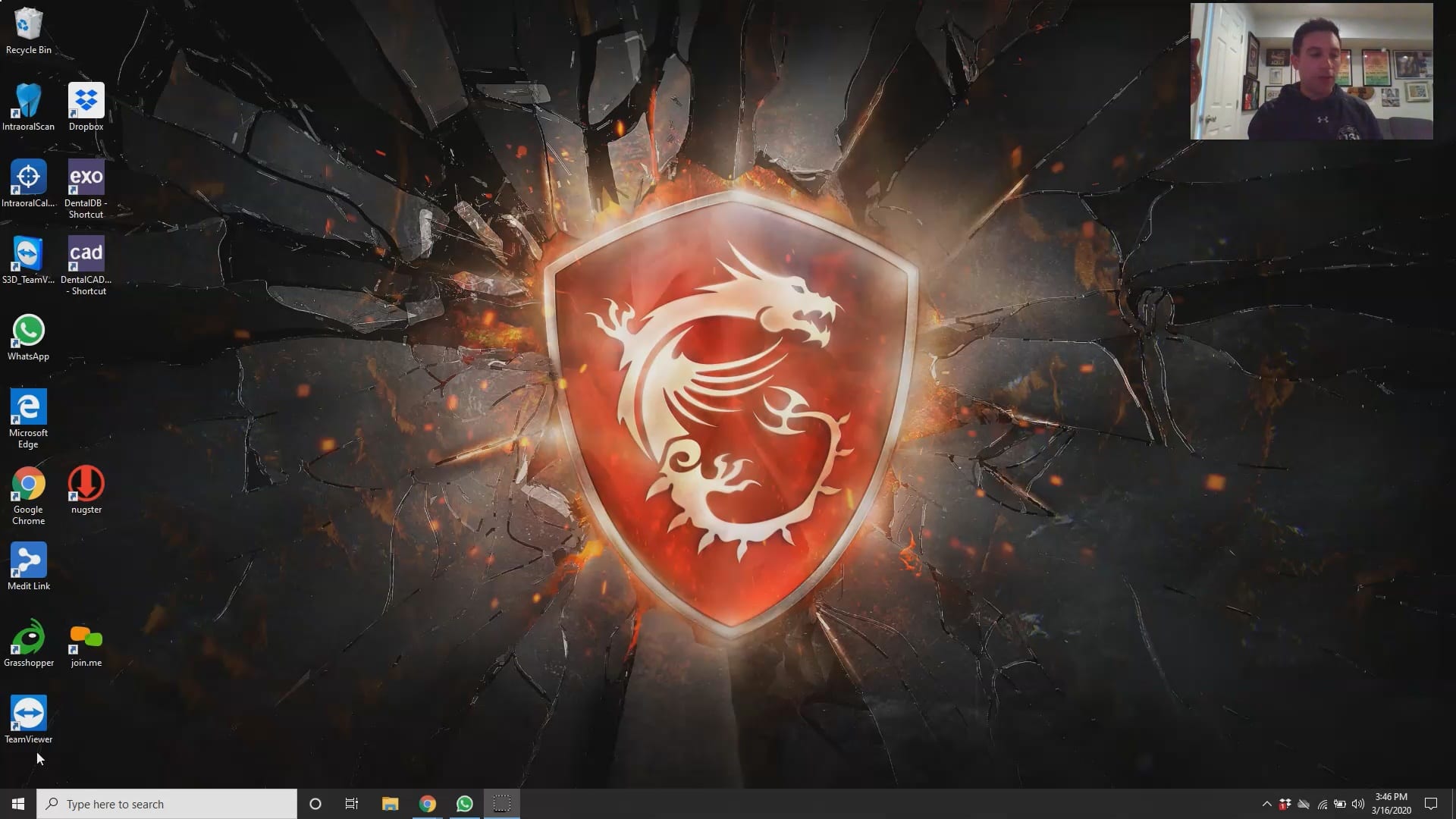Select the IntraoralCal calibration shortcut
The image size is (1456, 819).
coord(28,184)
